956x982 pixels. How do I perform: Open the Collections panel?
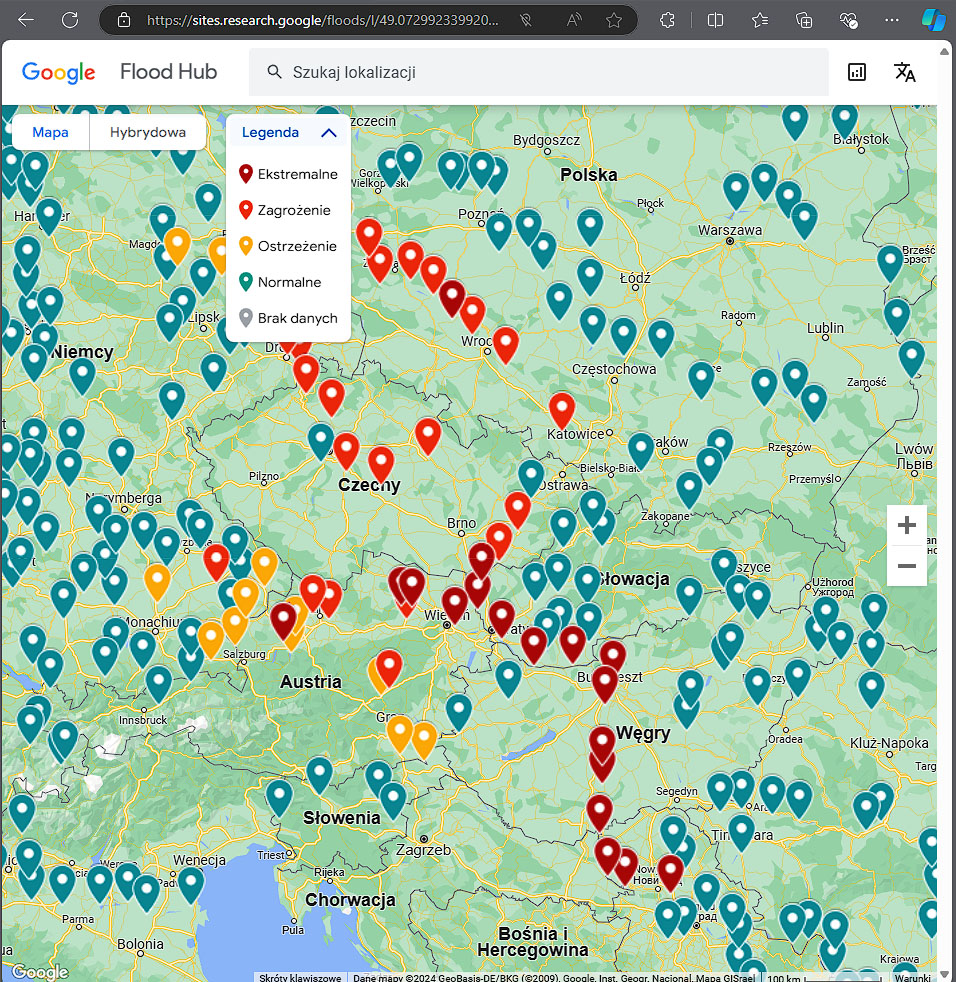coord(804,20)
